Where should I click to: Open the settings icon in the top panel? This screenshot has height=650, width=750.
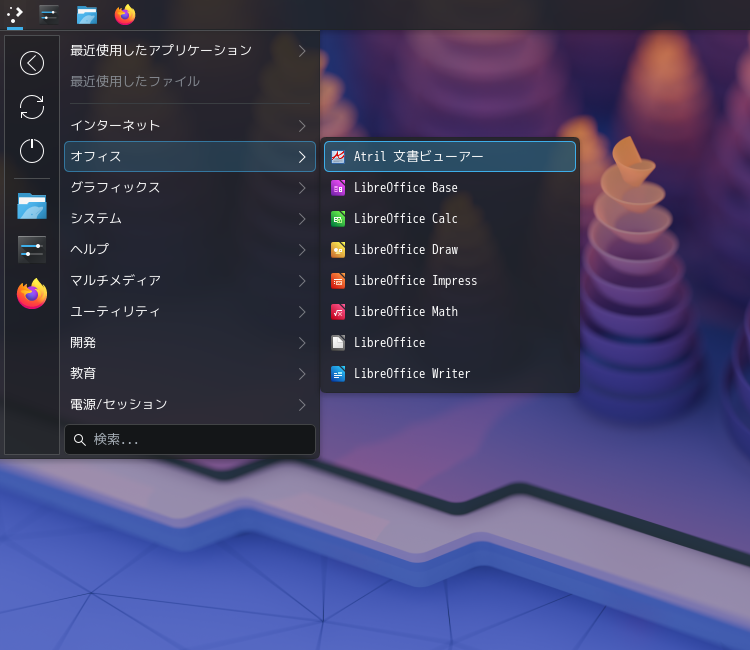pos(49,15)
